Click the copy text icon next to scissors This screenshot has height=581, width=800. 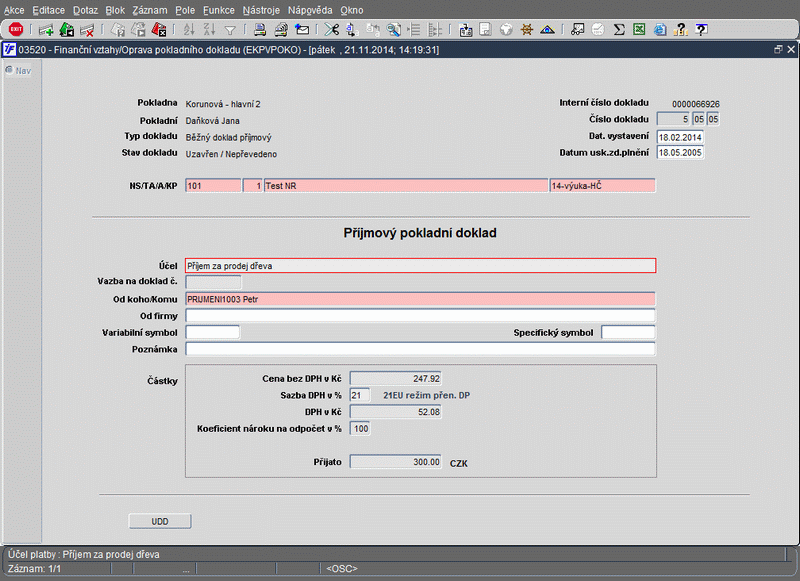[352, 30]
